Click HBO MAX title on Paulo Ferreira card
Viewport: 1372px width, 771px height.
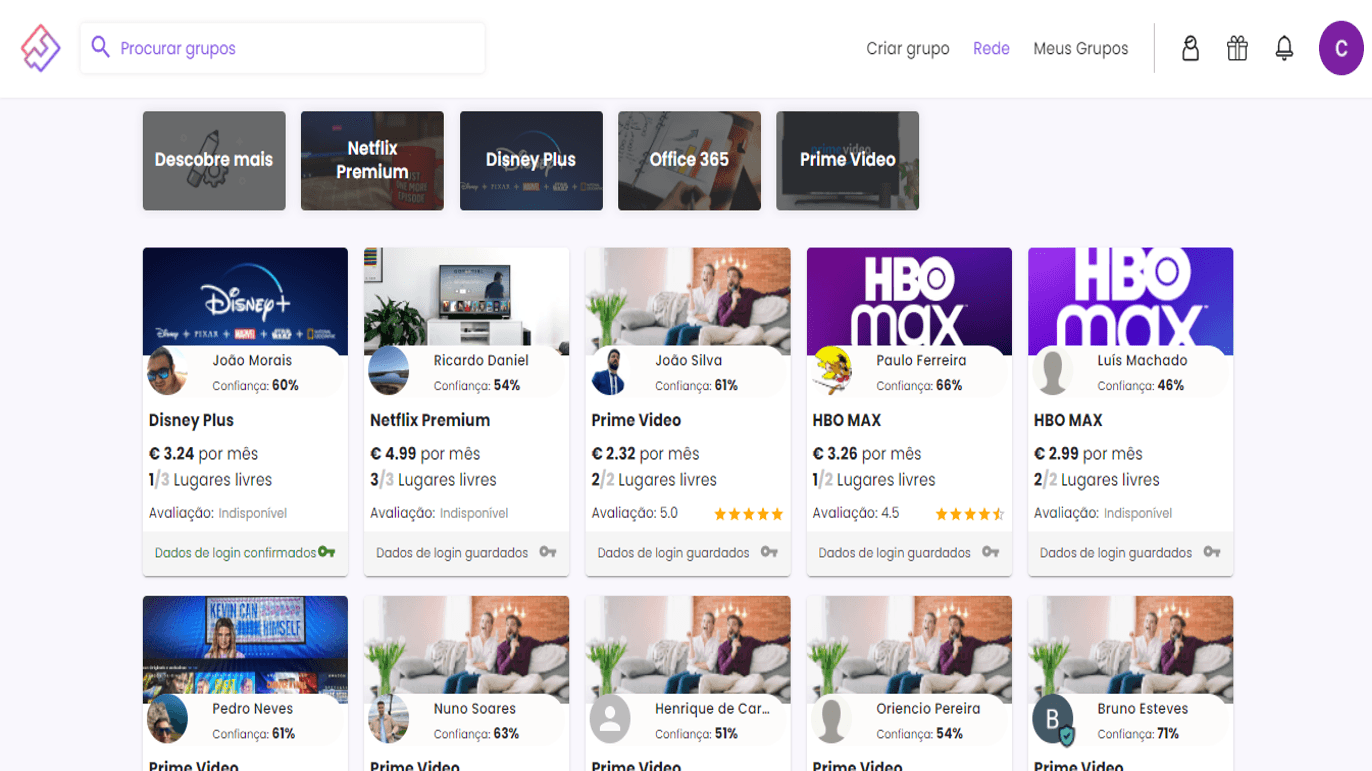click(x=847, y=420)
